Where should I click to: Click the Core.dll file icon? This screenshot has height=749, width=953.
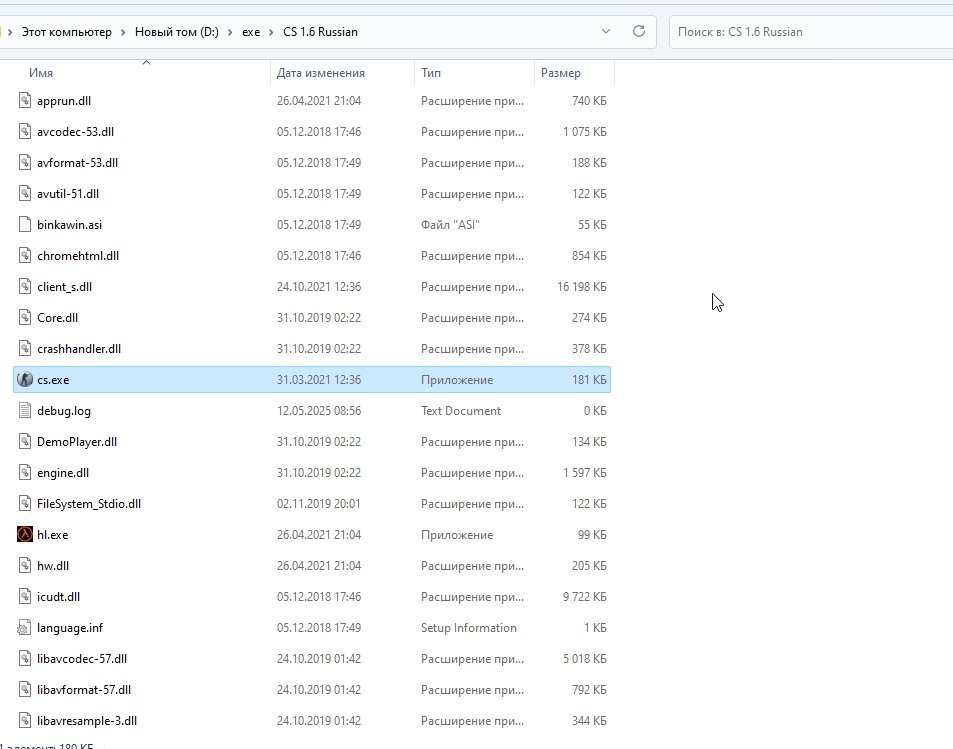[24, 317]
